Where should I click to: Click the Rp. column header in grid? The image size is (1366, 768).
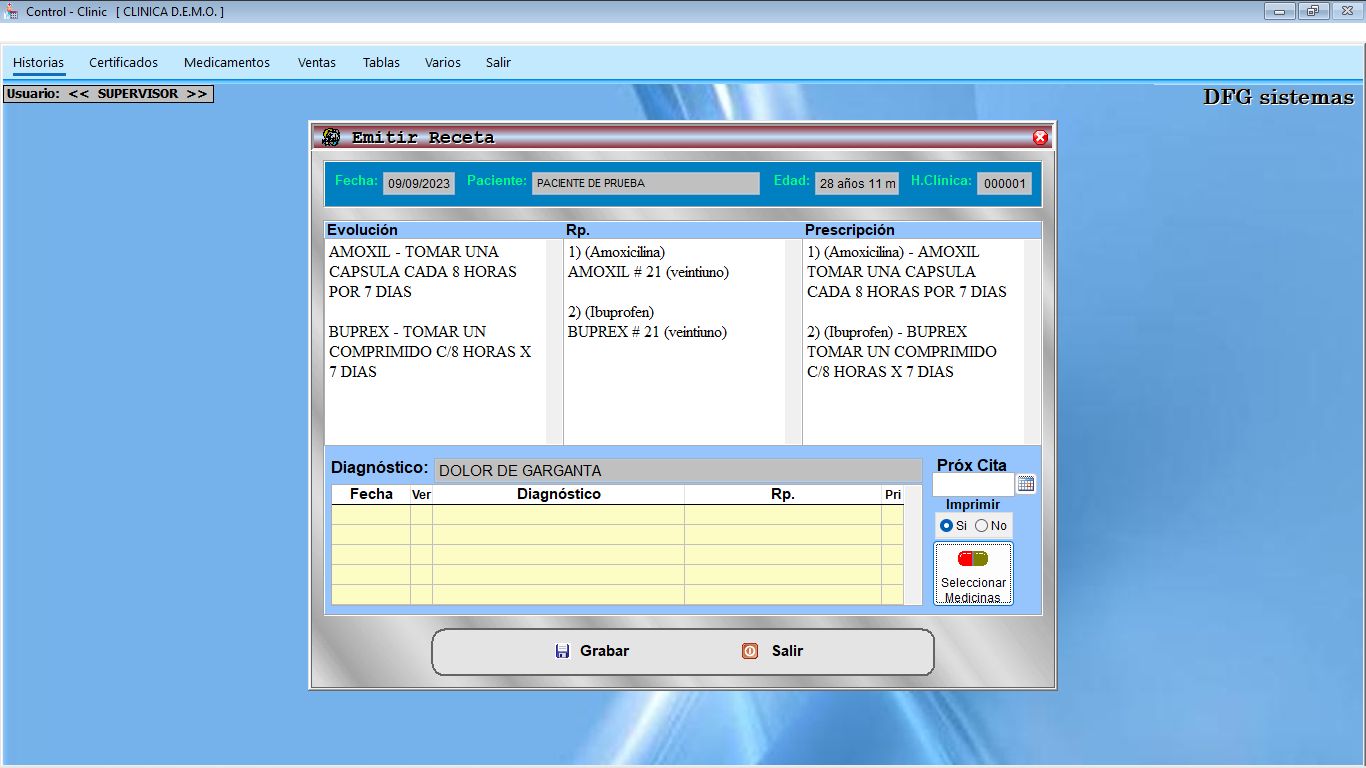click(782, 495)
